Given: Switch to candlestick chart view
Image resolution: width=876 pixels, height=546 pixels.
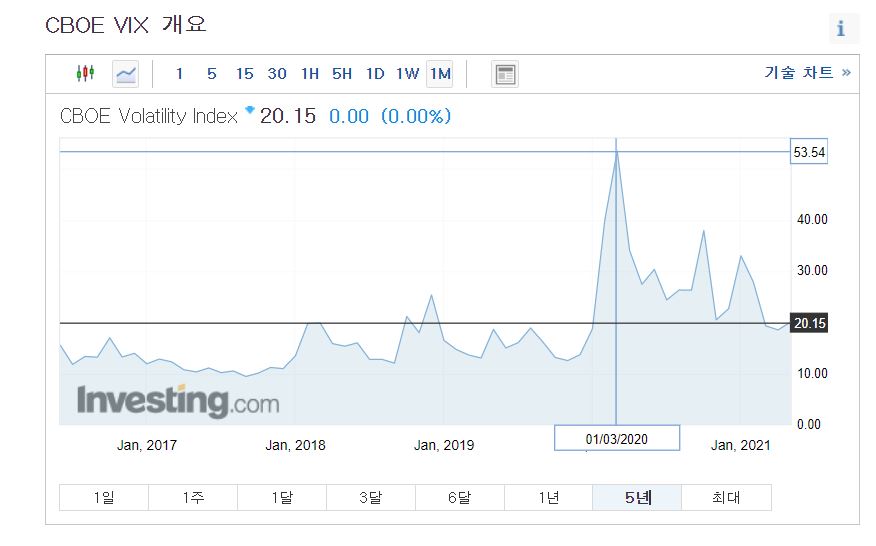Looking at the screenshot, I should pos(85,73).
